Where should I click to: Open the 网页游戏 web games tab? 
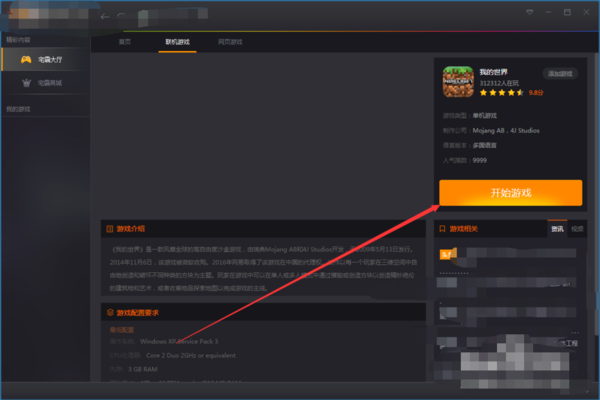tap(230, 43)
